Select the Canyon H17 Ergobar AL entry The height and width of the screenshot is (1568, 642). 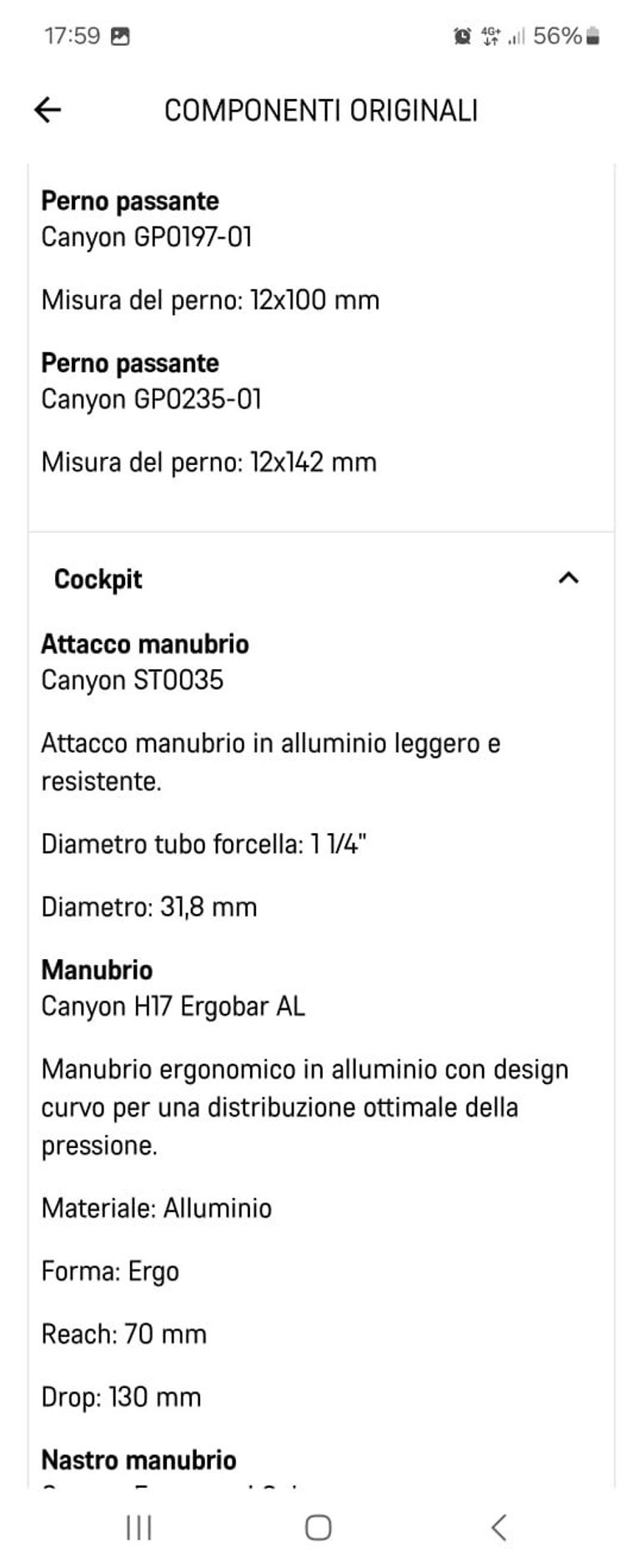173,1006
